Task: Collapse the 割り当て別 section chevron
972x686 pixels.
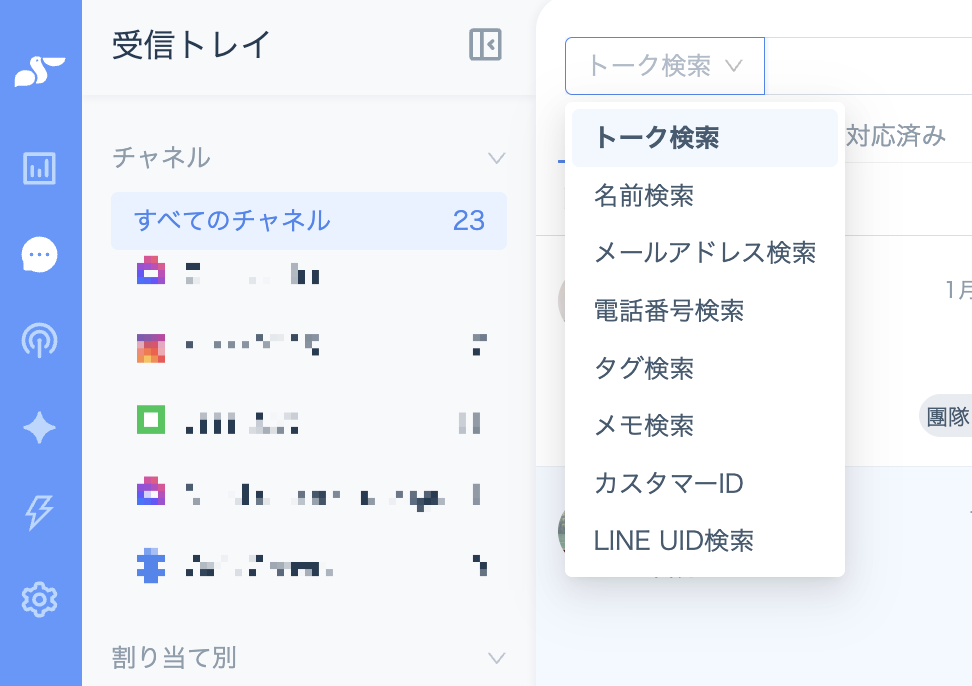Action: pos(497,657)
